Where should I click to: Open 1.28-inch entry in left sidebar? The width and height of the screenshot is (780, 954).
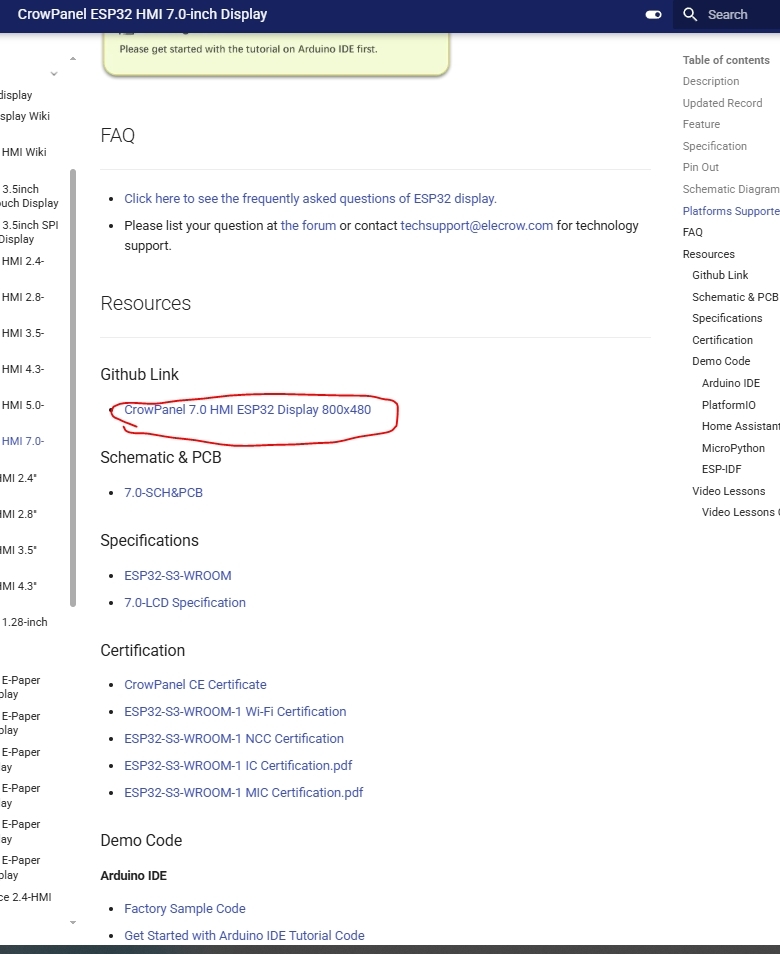coord(24,622)
